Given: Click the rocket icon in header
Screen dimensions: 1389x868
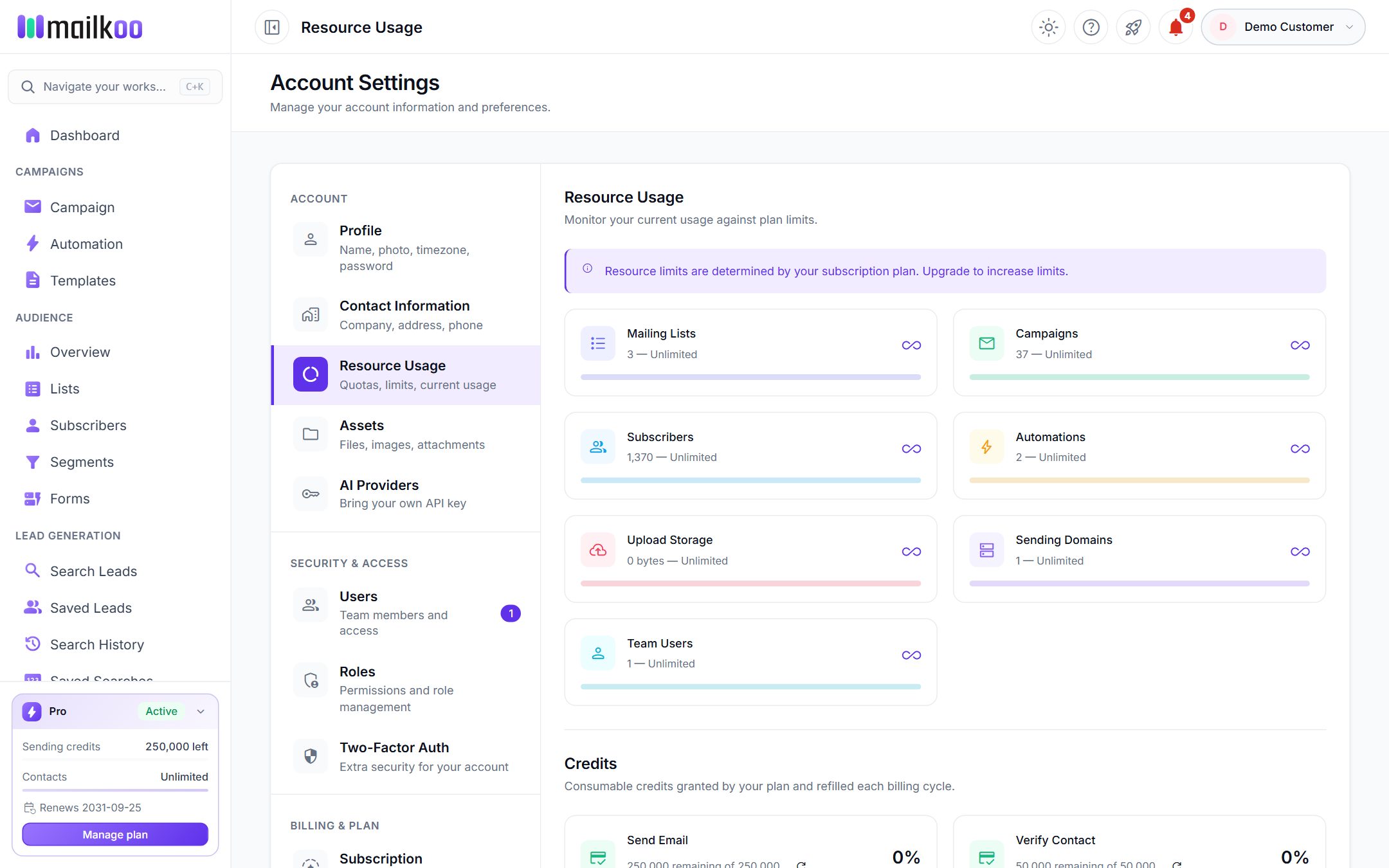Looking at the screenshot, I should point(1133,27).
